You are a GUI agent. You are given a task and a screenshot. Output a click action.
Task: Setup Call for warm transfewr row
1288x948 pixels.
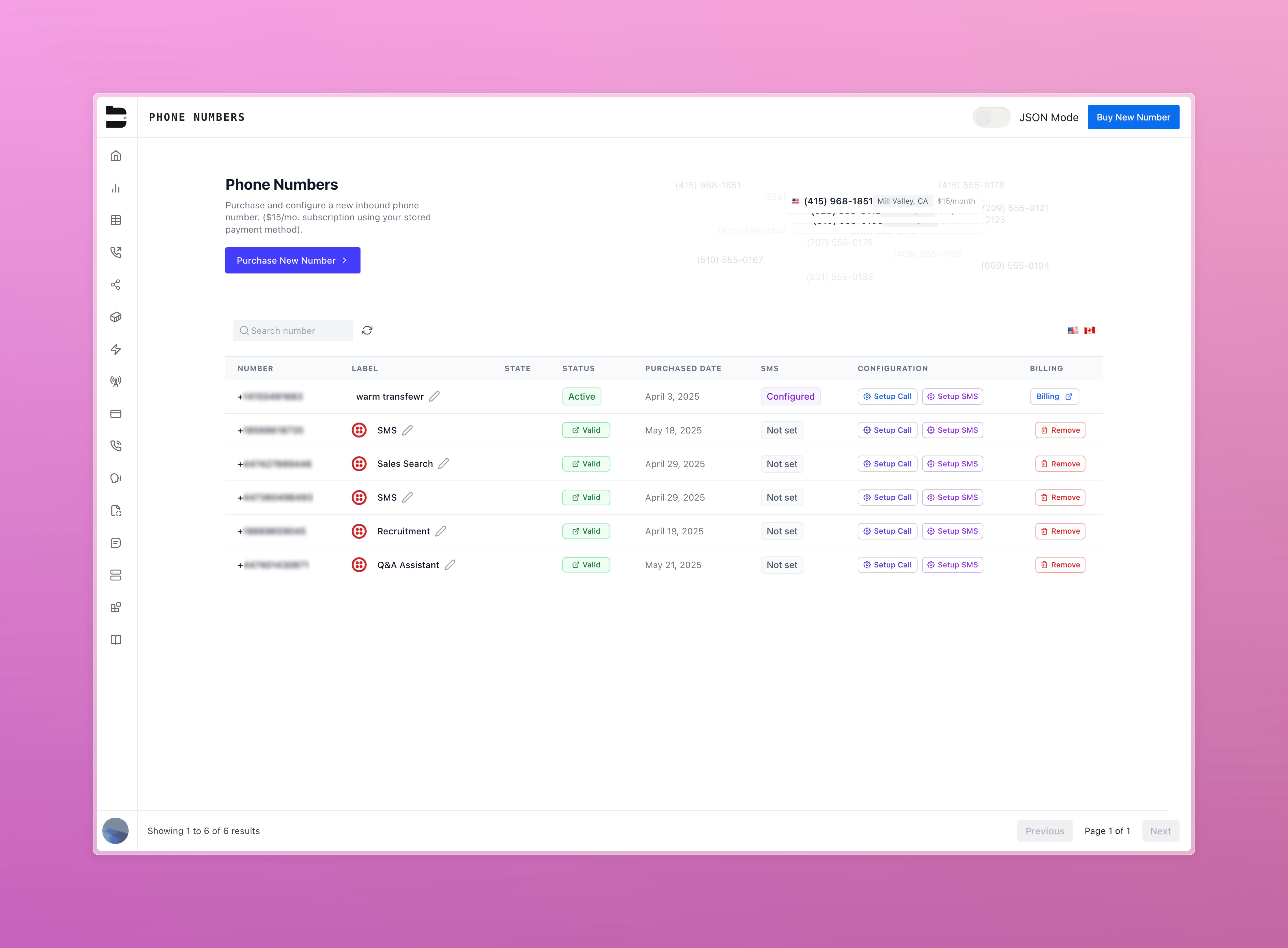pyautogui.click(x=888, y=397)
